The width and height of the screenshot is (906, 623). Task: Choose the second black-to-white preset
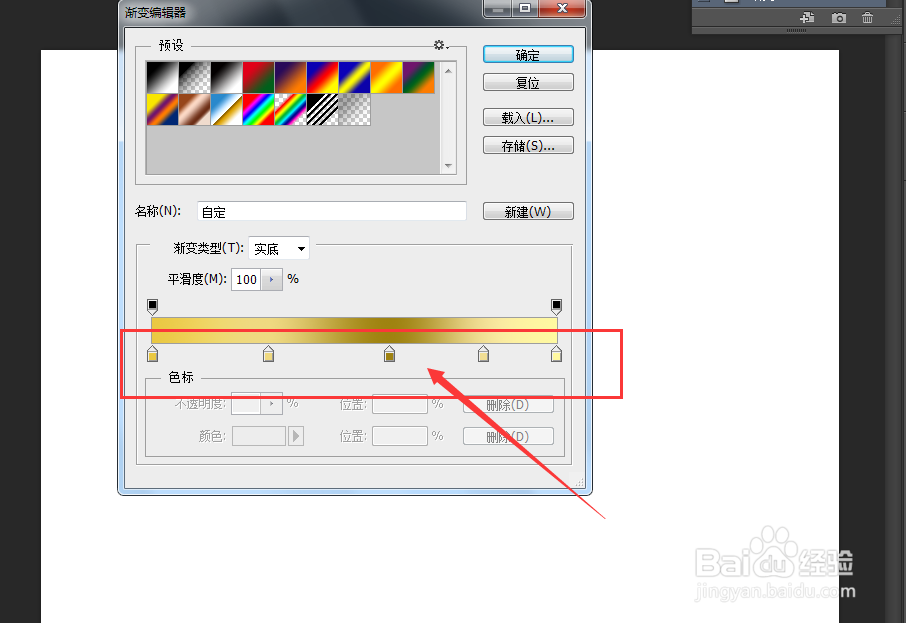coord(226,77)
